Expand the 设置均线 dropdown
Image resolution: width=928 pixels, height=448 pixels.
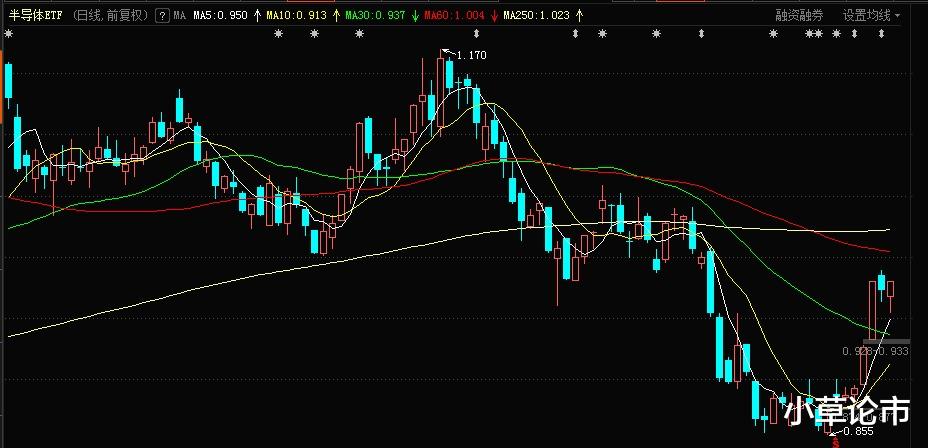(871, 16)
